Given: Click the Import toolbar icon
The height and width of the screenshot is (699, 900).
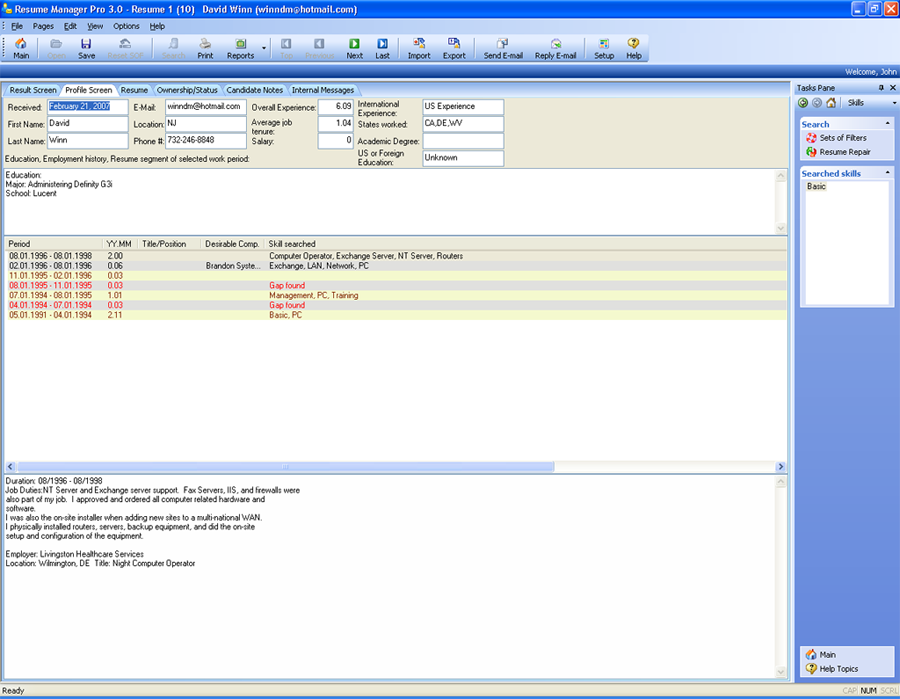Looking at the screenshot, I should 419,48.
